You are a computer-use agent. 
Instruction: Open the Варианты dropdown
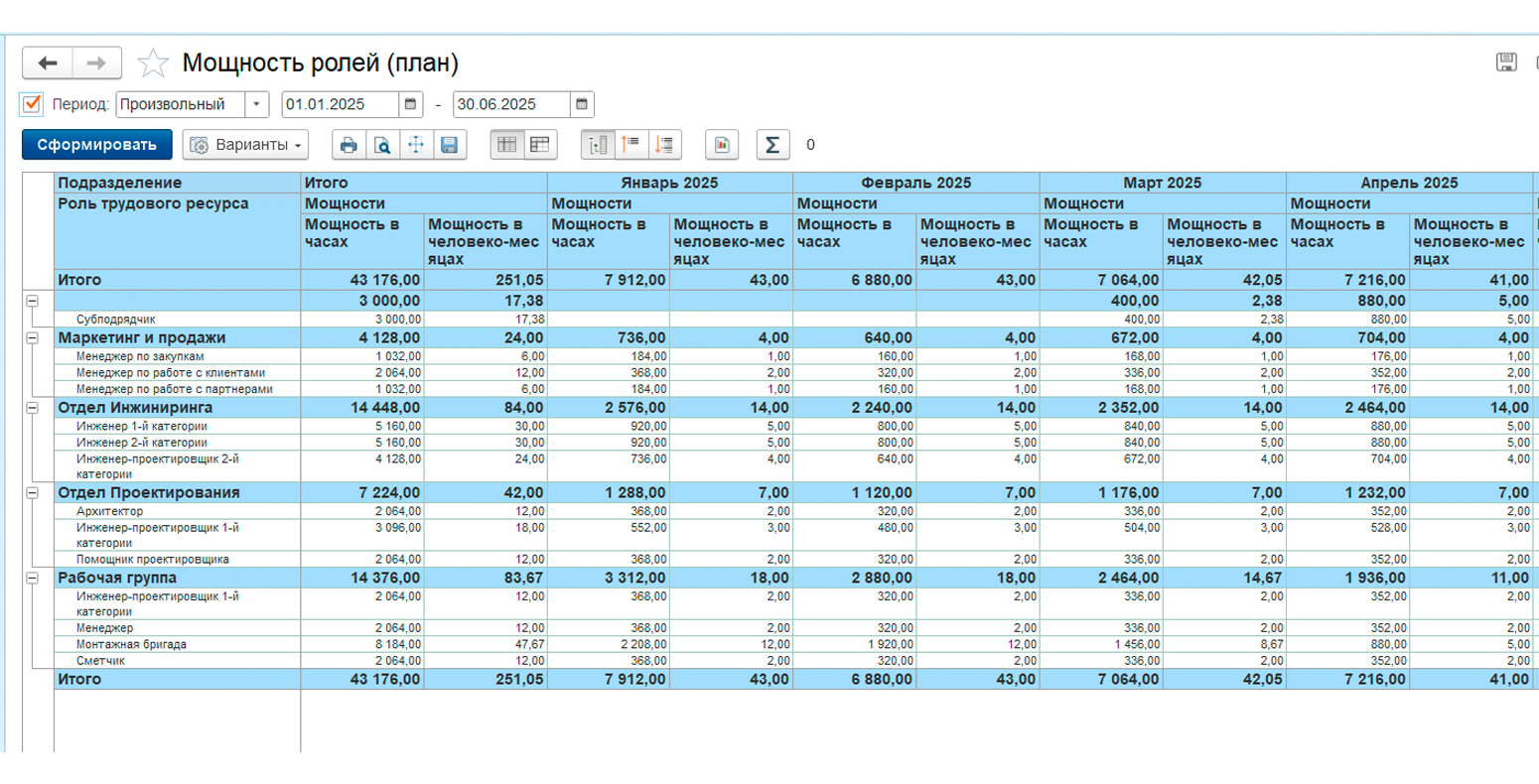click(245, 145)
